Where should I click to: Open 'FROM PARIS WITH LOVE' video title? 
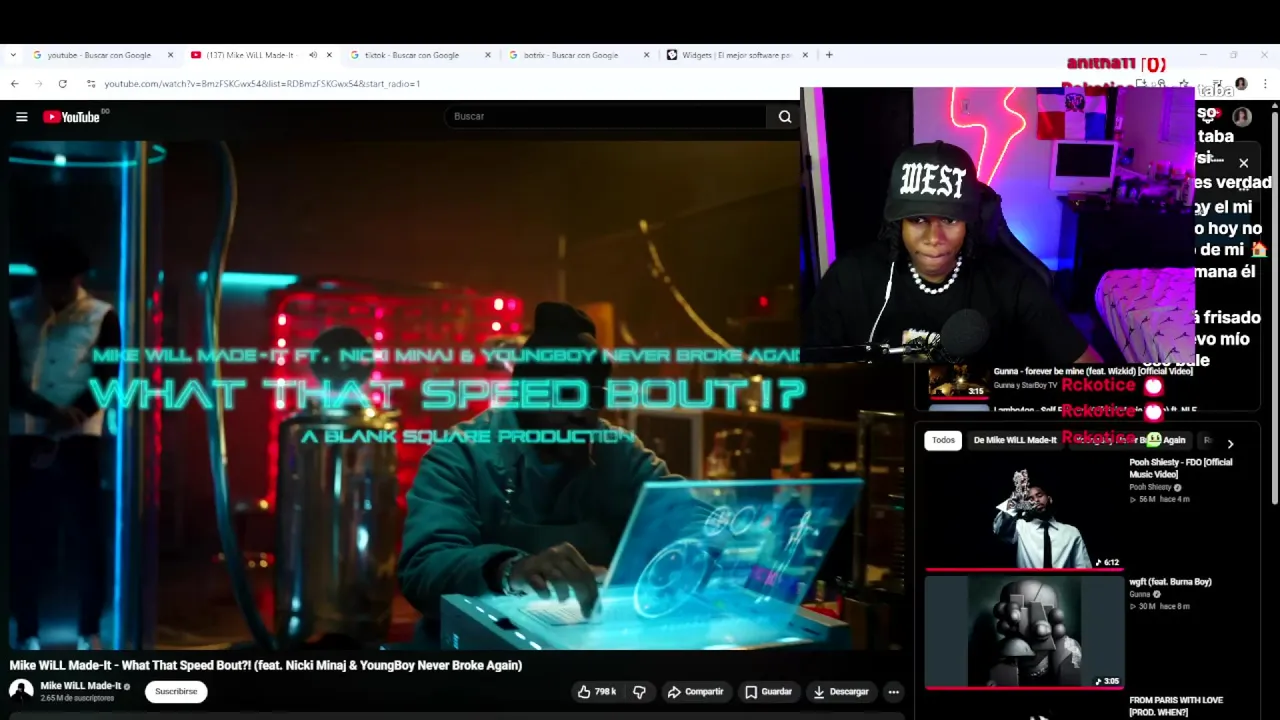pyautogui.click(x=1176, y=706)
